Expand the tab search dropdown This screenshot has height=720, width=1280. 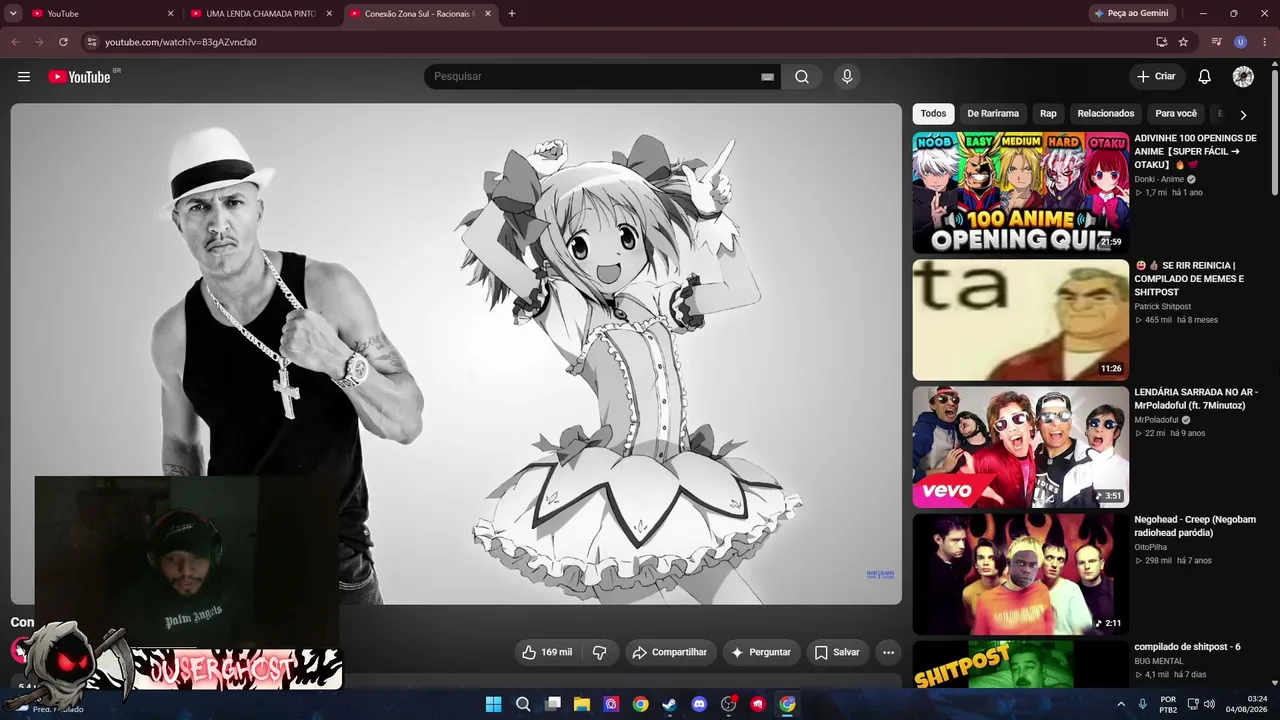tap(13, 14)
